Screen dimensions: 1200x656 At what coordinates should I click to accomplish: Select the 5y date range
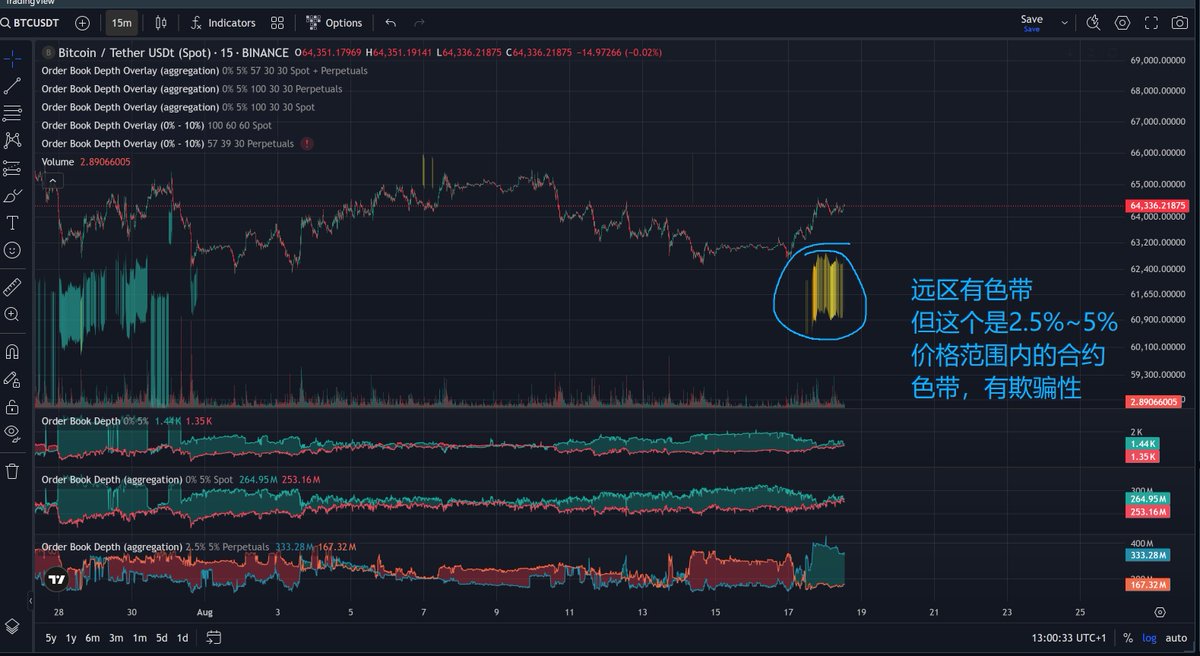pos(51,637)
